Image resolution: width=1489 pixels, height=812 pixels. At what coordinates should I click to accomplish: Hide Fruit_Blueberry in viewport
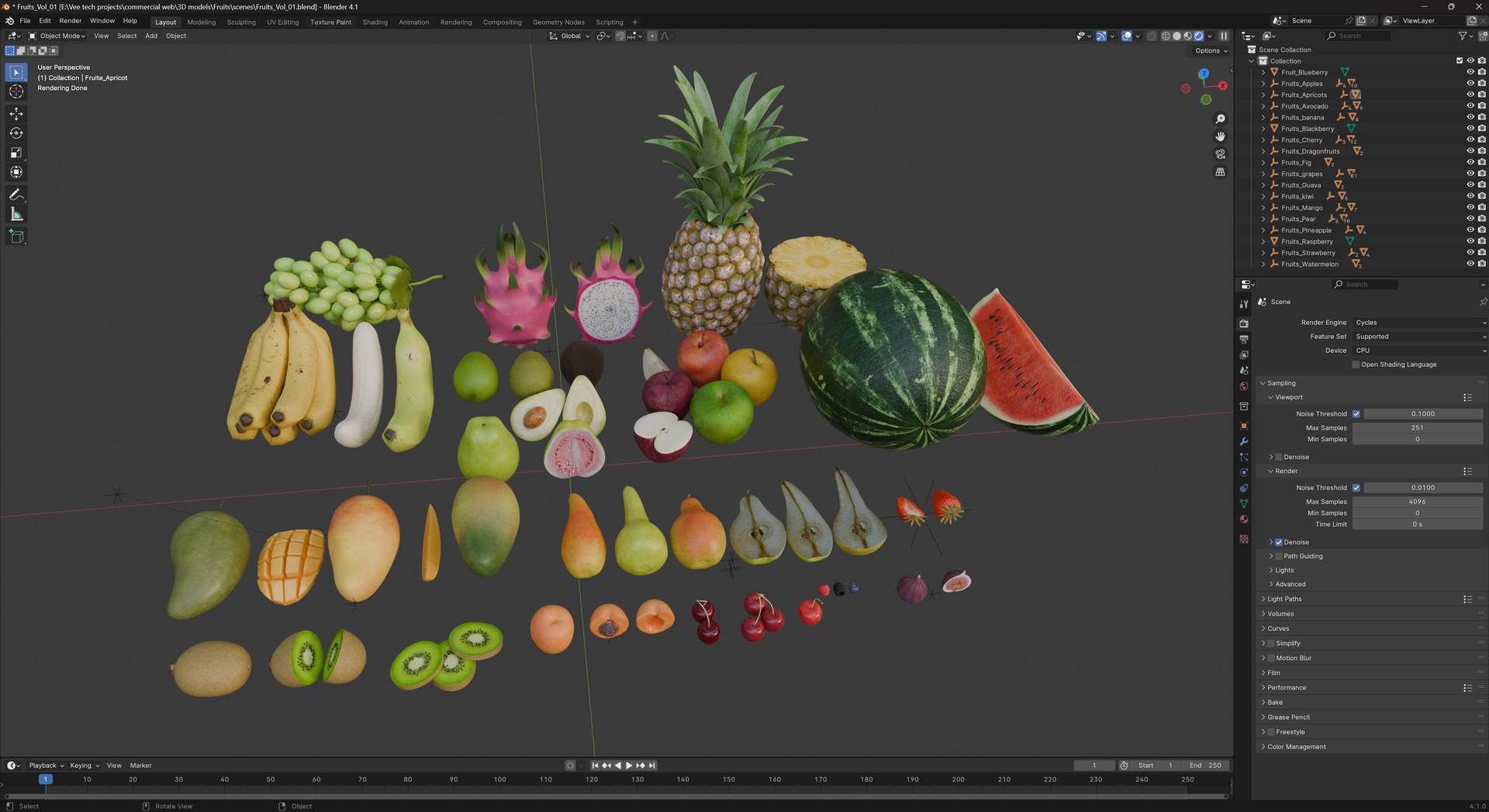[1470, 72]
